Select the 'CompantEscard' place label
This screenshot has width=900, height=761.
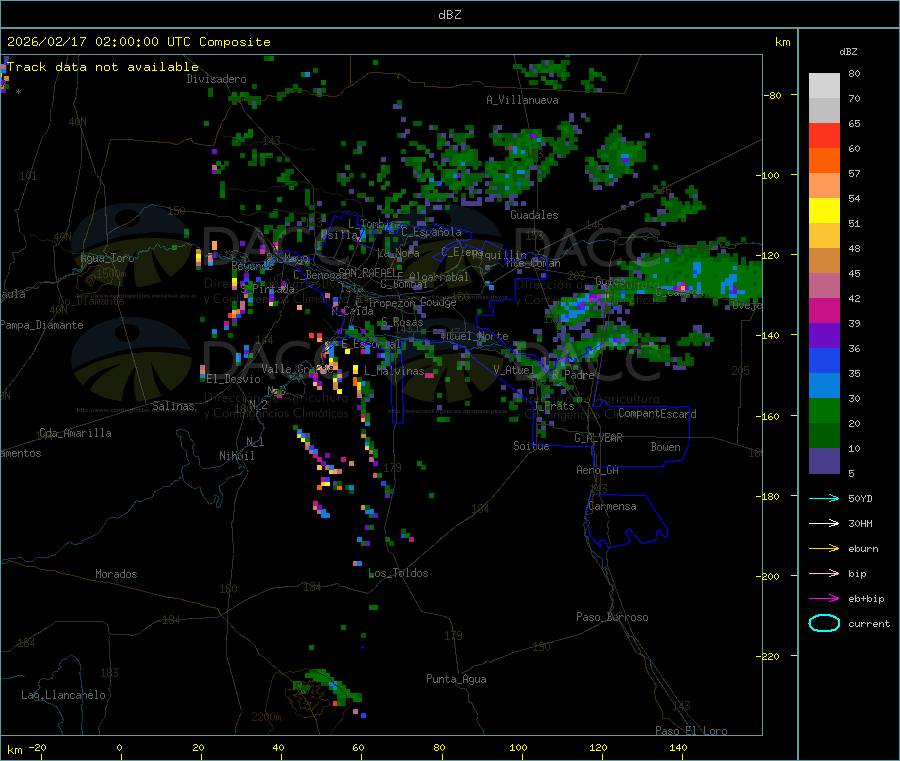(657, 414)
